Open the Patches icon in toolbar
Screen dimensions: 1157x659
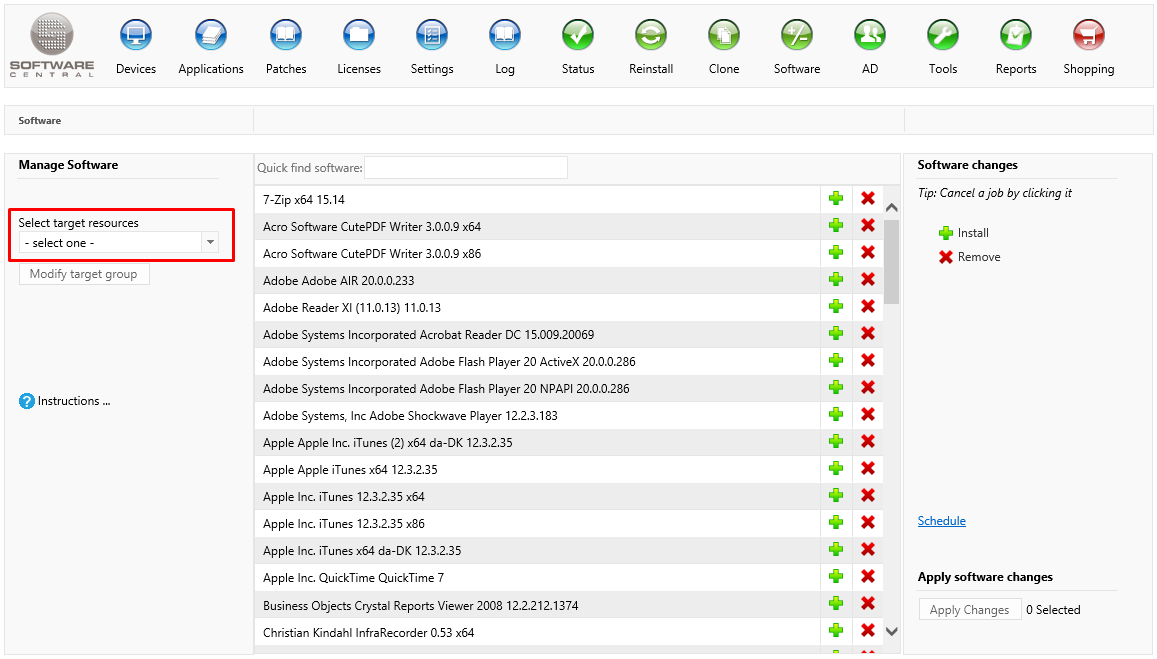[286, 36]
